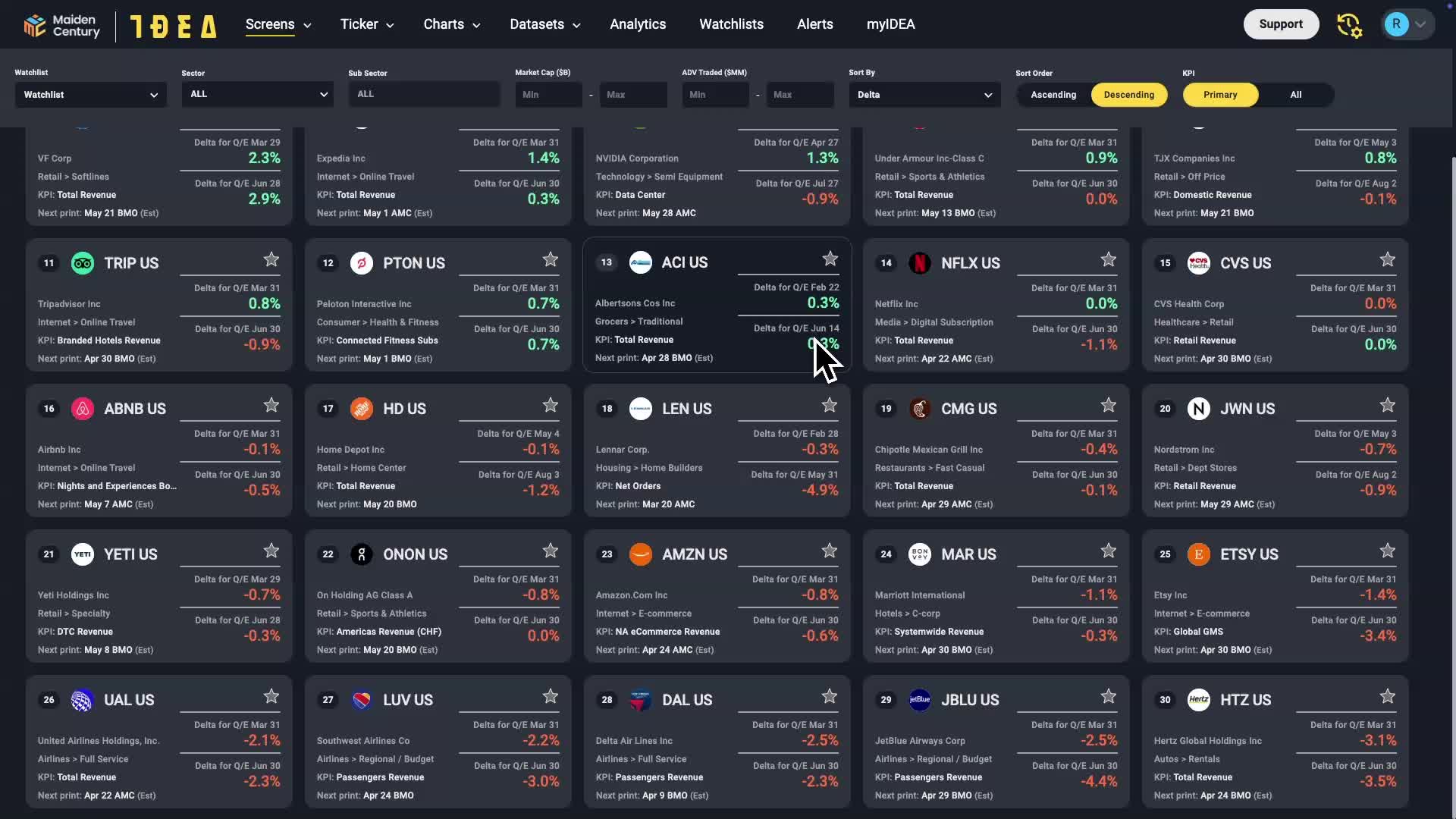Click the Maiden Century logo

pyautogui.click(x=61, y=25)
